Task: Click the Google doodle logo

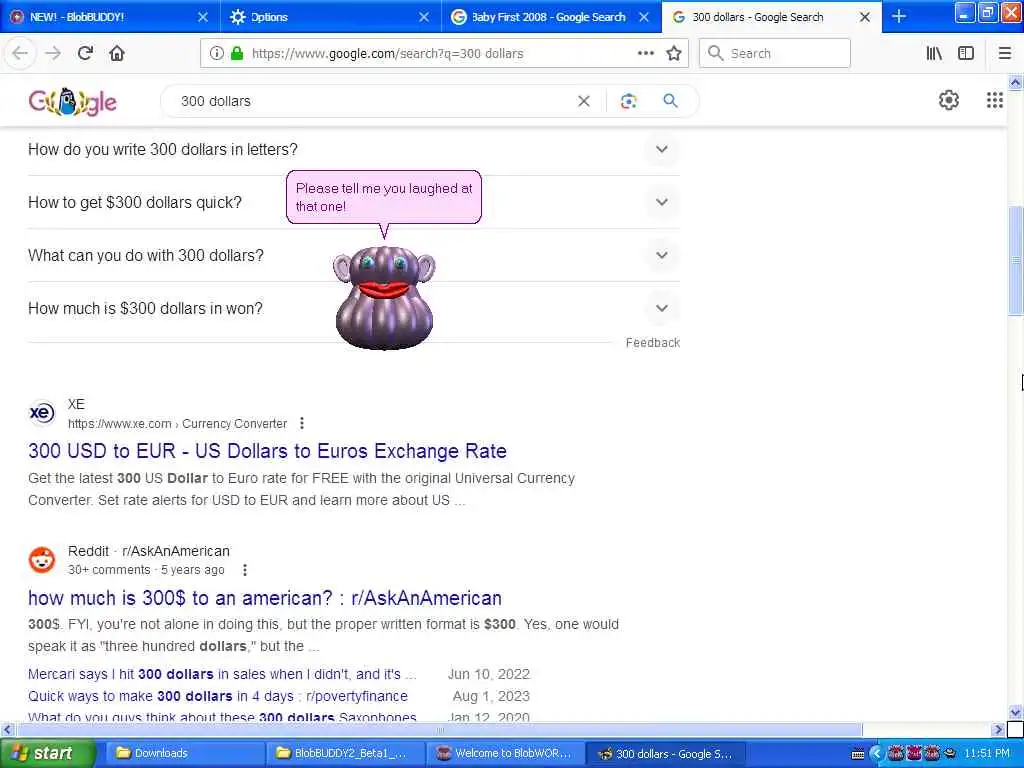Action: point(72,101)
